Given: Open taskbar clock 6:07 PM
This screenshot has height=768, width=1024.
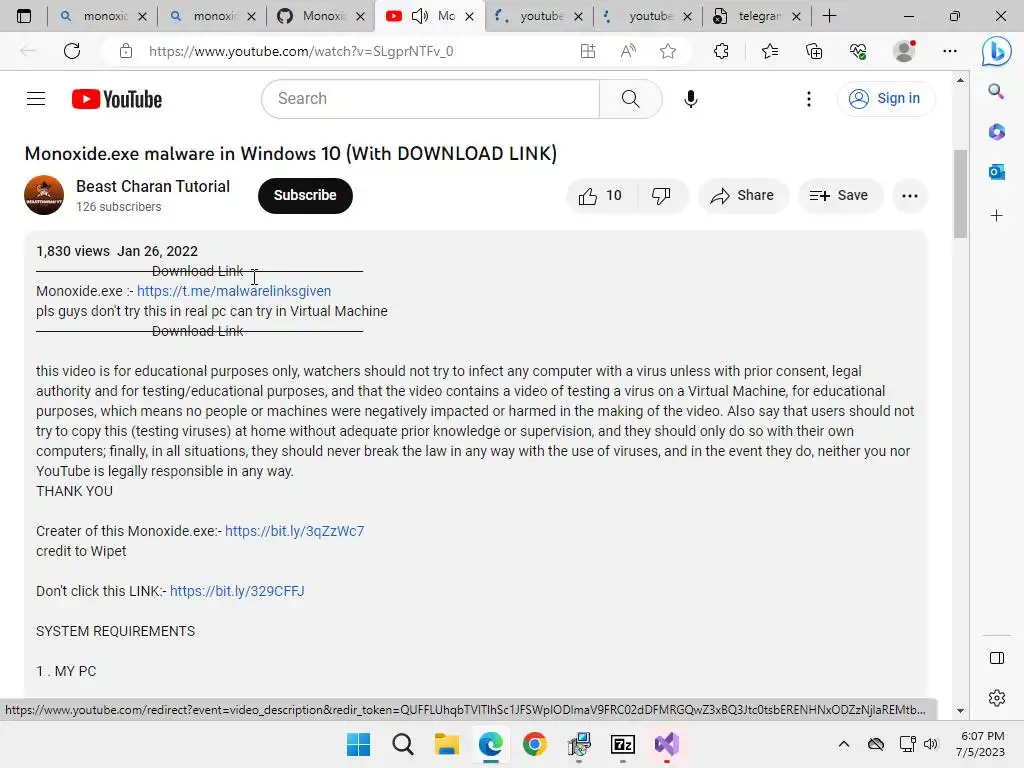Looking at the screenshot, I should (981, 744).
